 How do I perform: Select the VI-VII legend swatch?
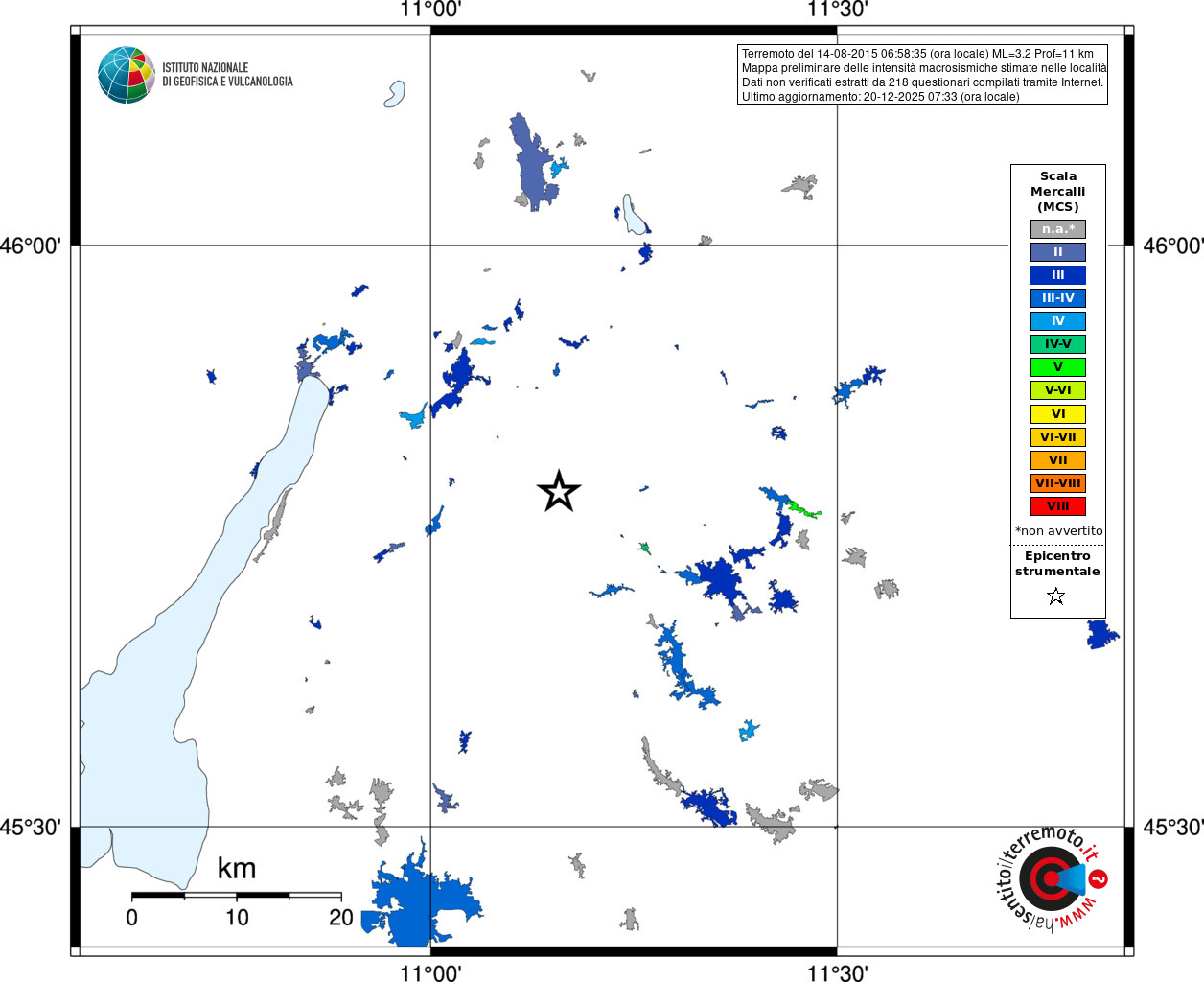point(1058,437)
